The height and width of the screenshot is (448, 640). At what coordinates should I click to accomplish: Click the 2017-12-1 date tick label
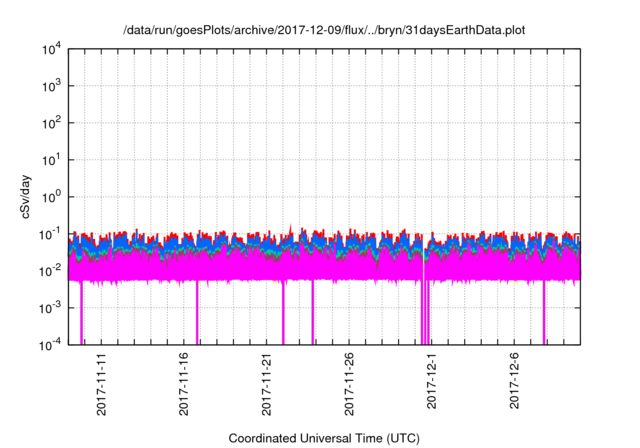(431, 381)
